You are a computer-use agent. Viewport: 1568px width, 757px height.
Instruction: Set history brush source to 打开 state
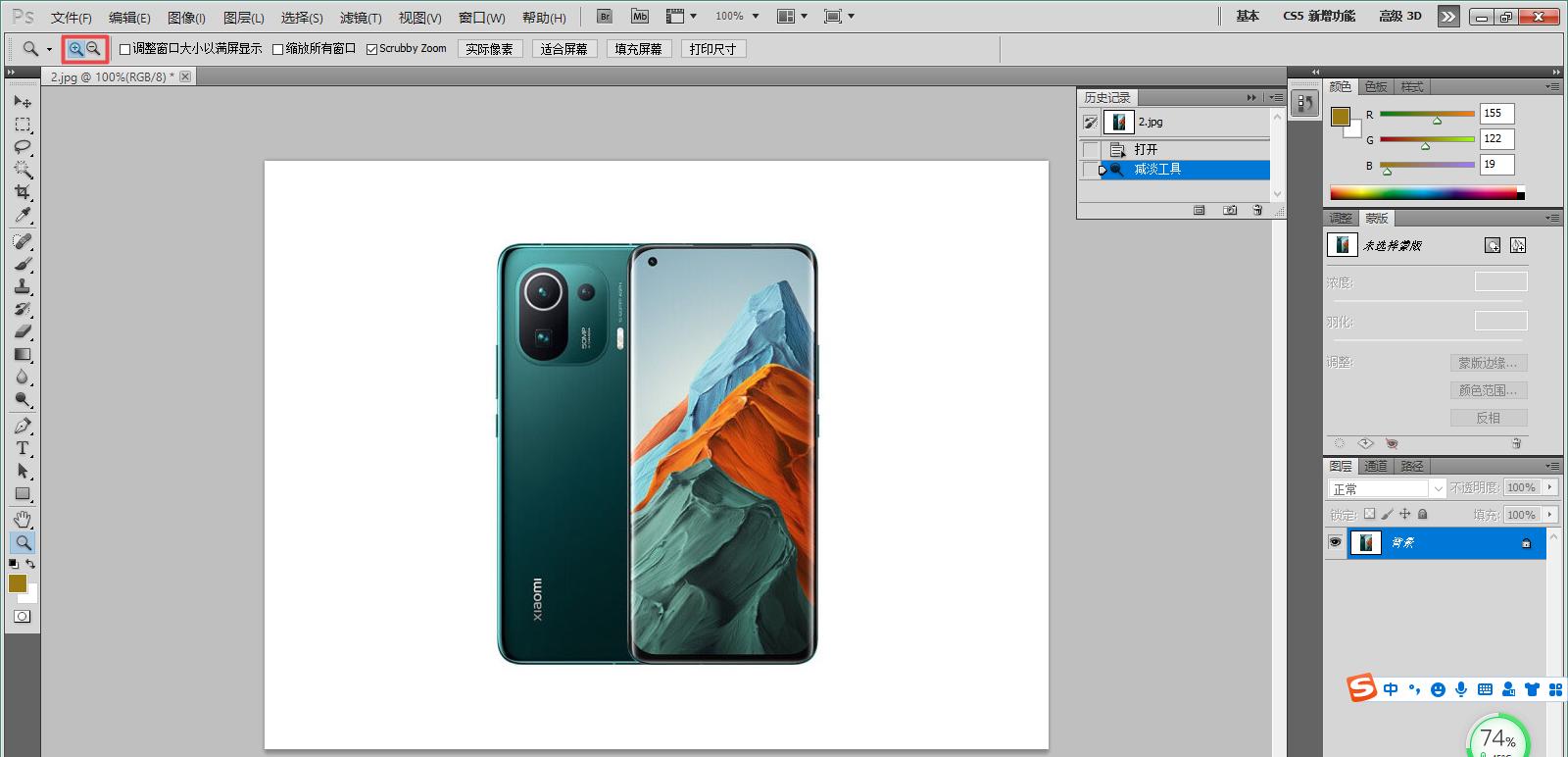click(1090, 150)
